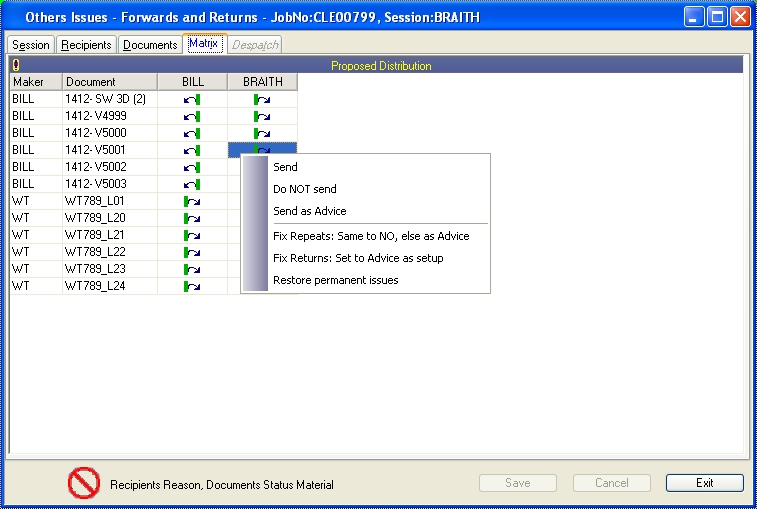757x509 pixels.
Task: Select document cell WT789_L23
Action: point(110,269)
